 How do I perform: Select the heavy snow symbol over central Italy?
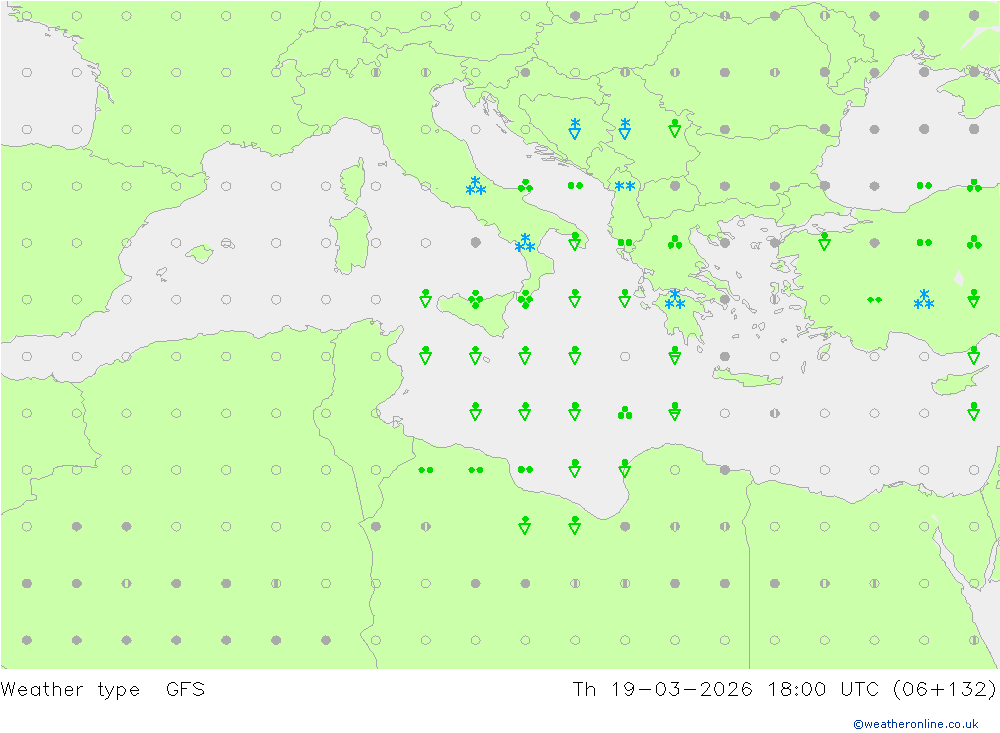click(475, 186)
